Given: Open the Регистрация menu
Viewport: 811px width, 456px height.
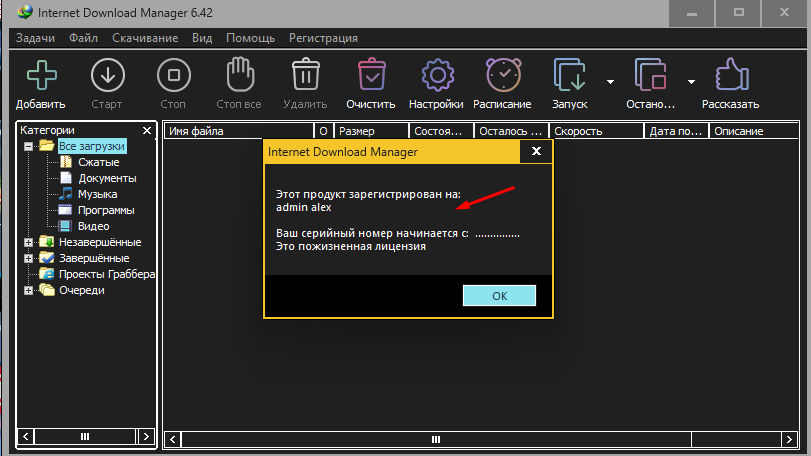Looking at the screenshot, I should point(323,38).
